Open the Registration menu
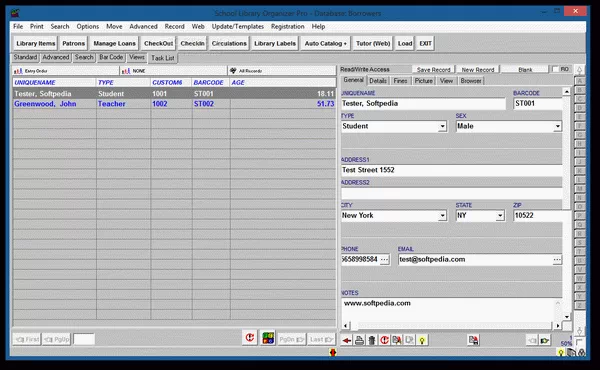Viewport: 600px width, 370px height. click(x=288, y=26)
